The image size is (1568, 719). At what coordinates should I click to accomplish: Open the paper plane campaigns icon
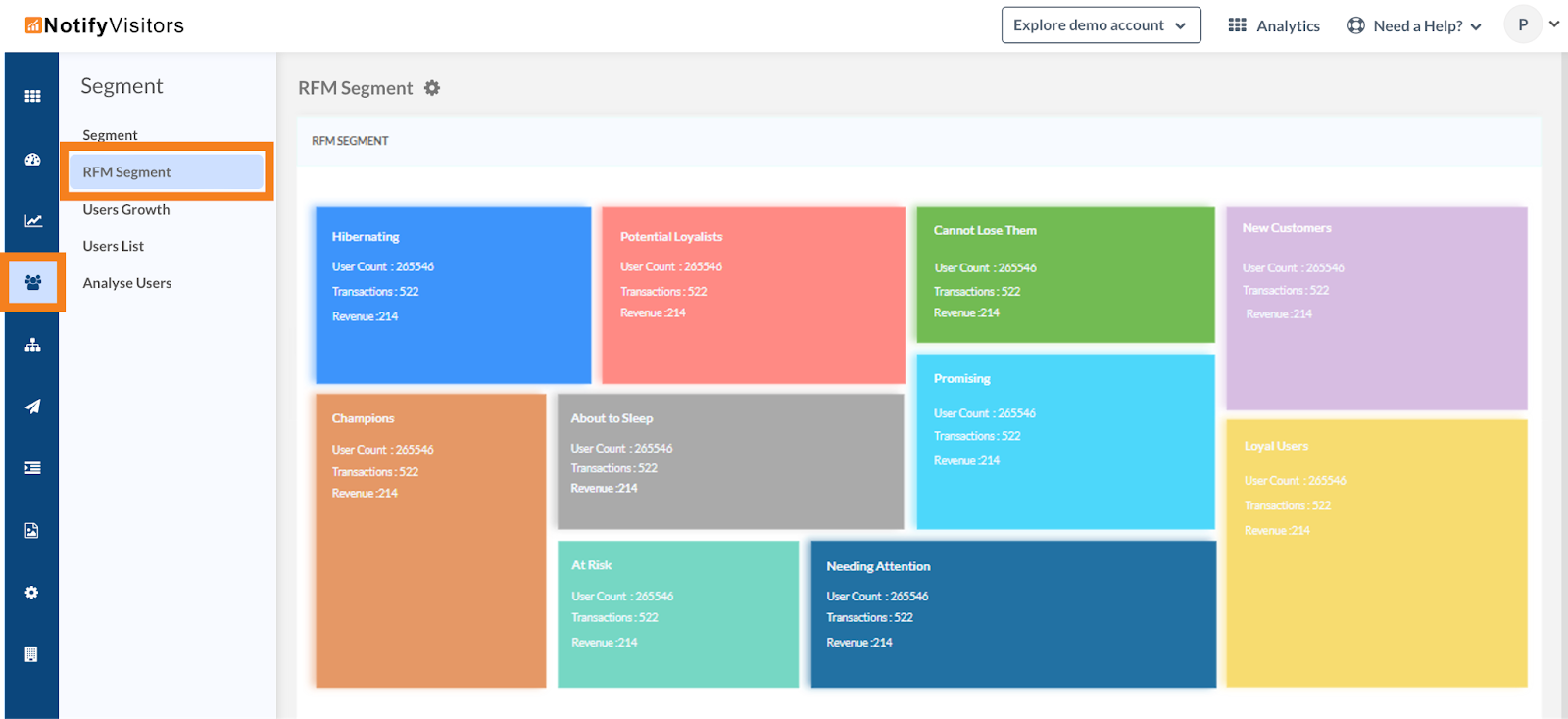32,407
